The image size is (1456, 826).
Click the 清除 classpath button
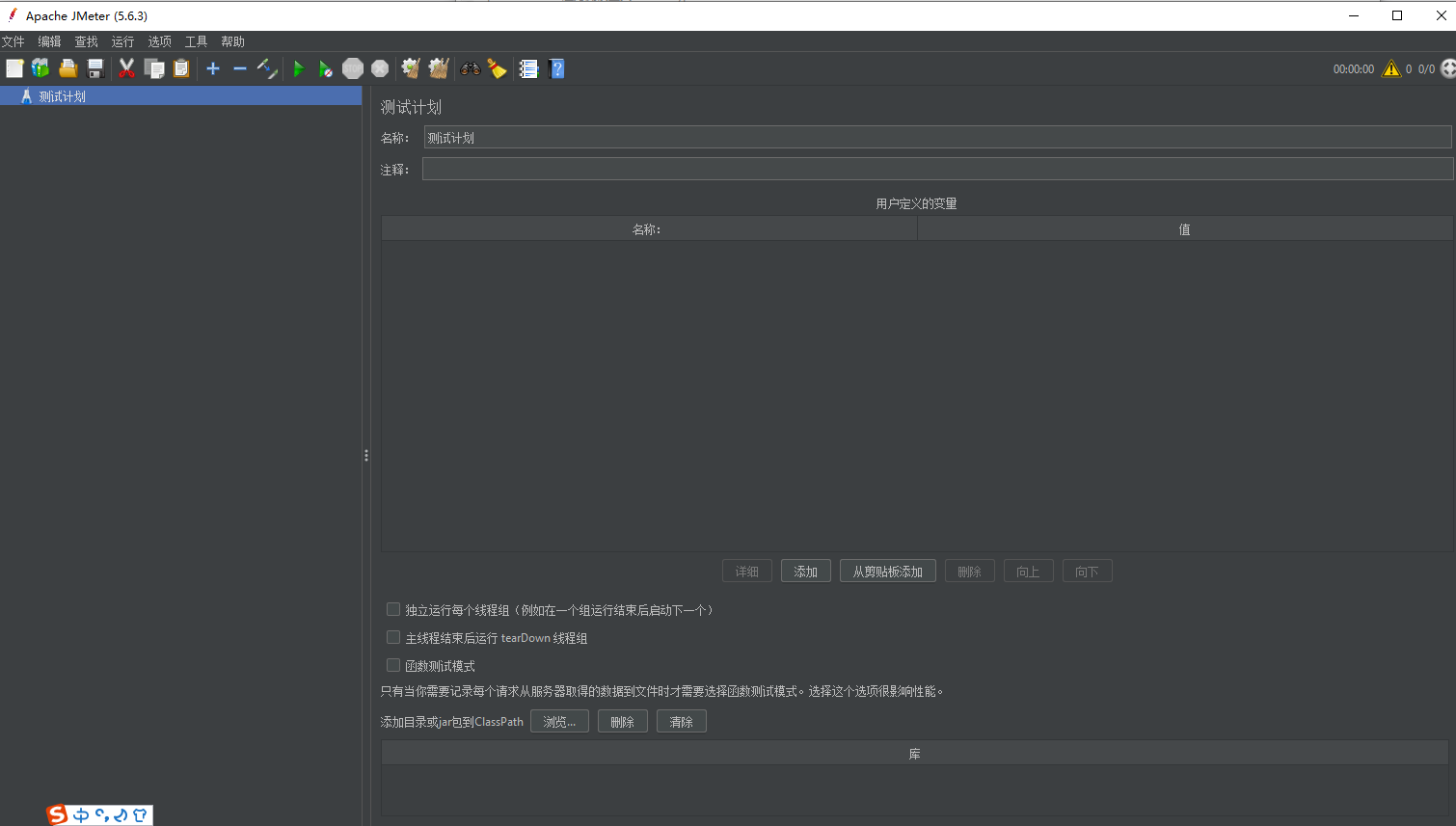pos(682,722)
